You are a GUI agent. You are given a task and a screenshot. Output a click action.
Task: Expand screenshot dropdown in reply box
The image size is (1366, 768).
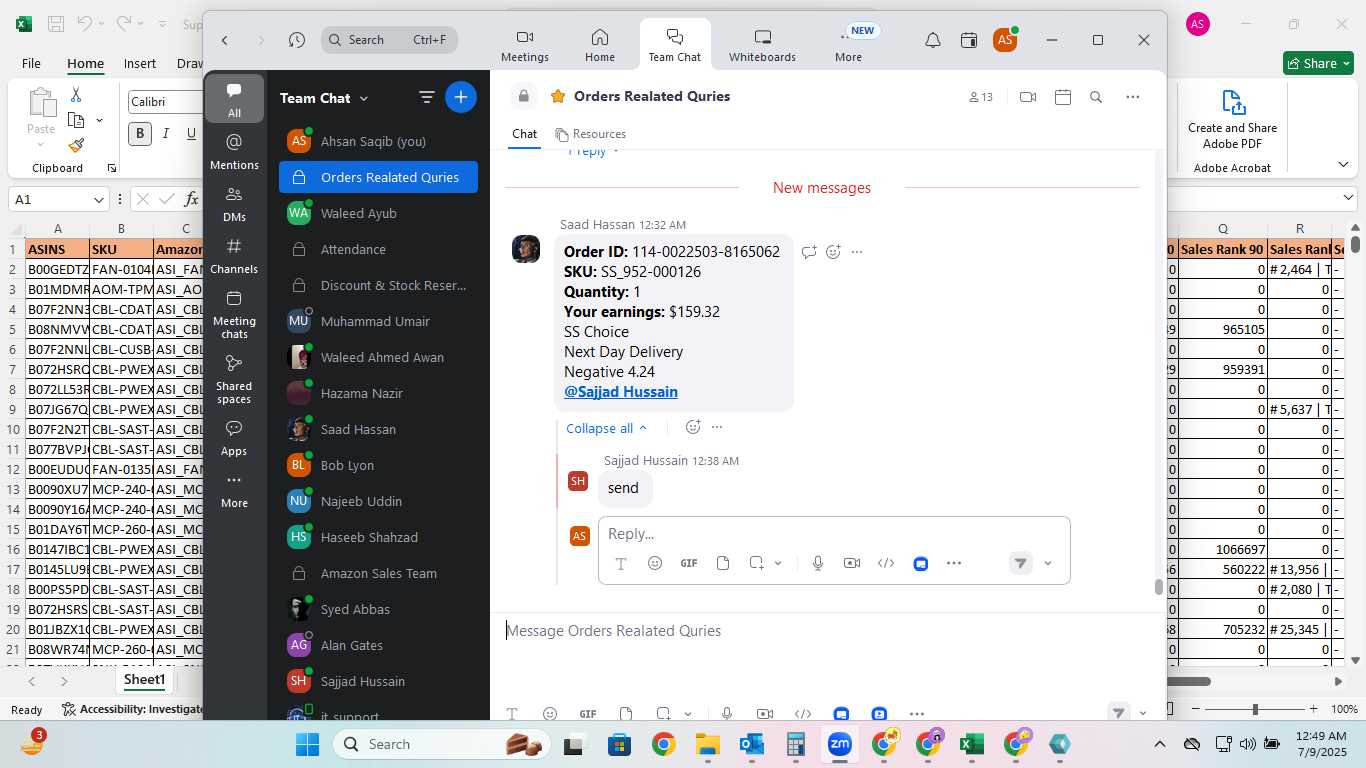[x=778, y=563]
